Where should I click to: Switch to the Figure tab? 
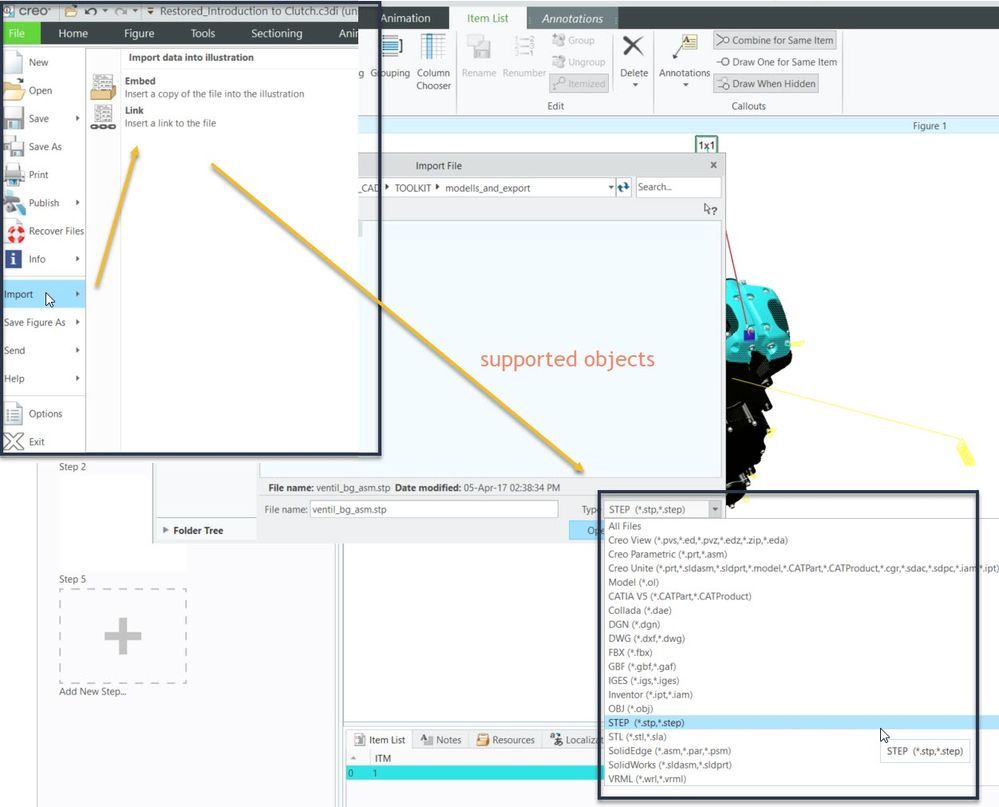point(139,33)
